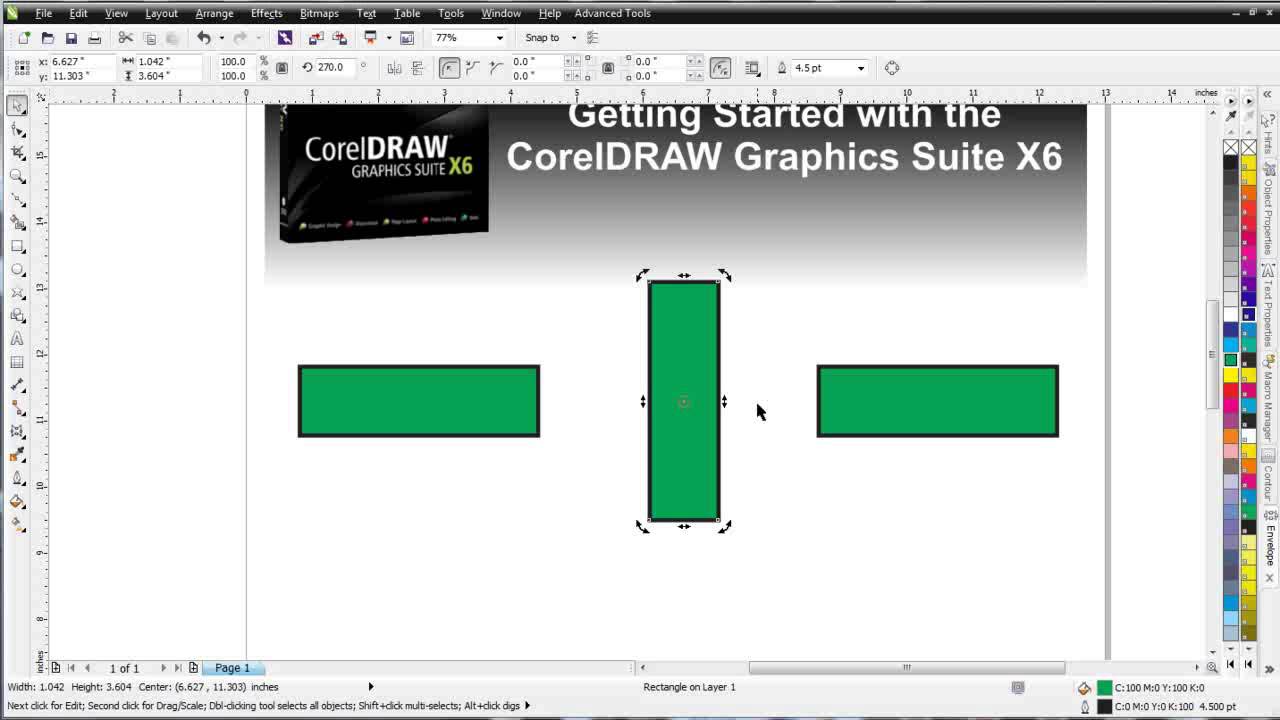This screenshot has height=720, width=1280.
Task: Toggle Relative corner scaling
Action: (x=720, y=68)
